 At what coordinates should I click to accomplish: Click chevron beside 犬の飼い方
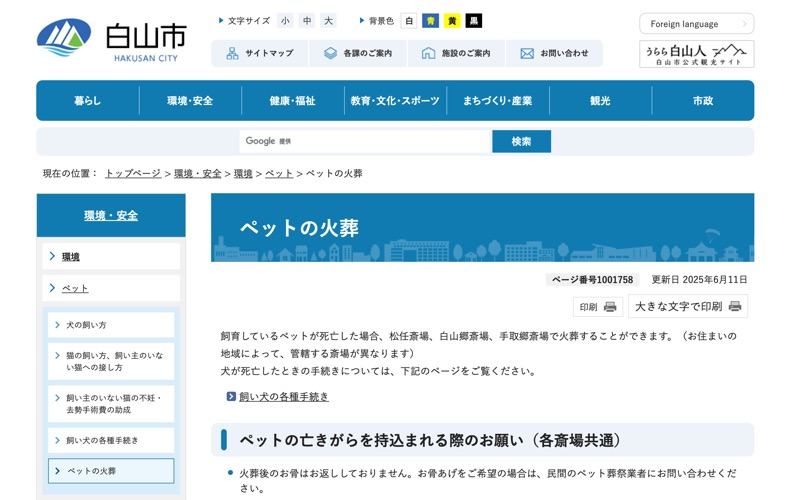click(x=57, y=324)
